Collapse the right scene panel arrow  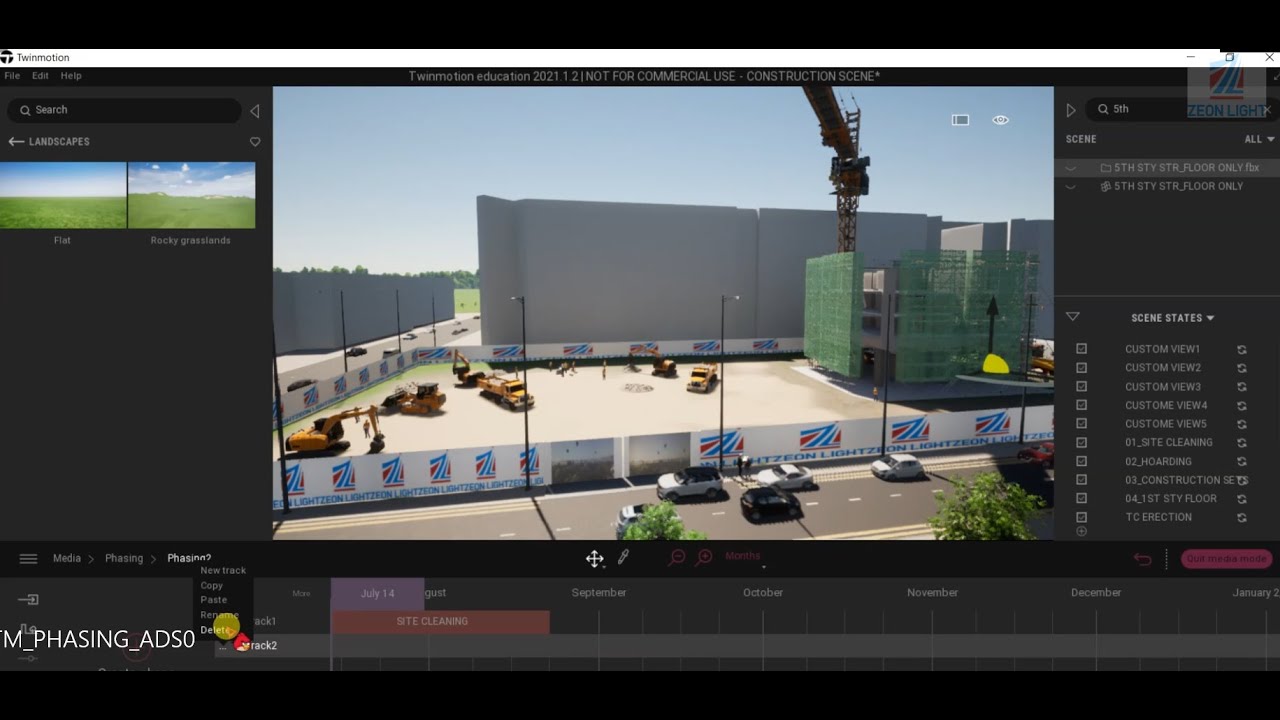pos(1071,110)
